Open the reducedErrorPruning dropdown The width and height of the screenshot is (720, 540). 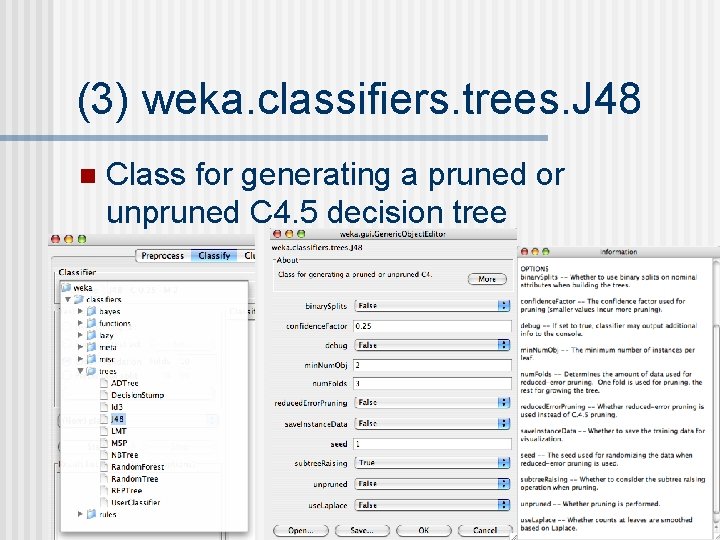tap(432, 403)
